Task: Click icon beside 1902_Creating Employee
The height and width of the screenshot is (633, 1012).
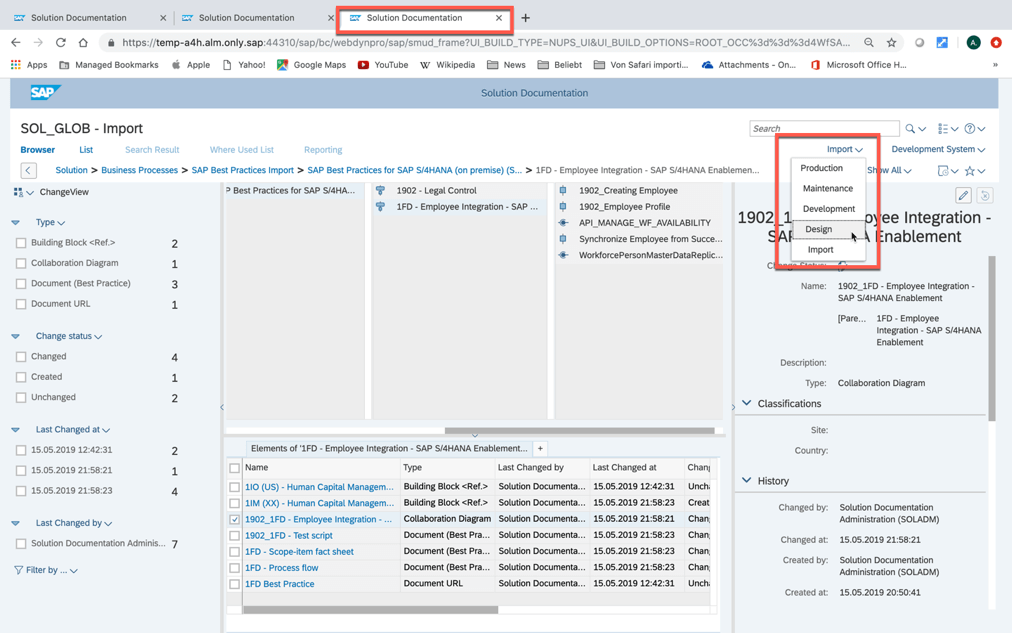Action: coord(563,190)
